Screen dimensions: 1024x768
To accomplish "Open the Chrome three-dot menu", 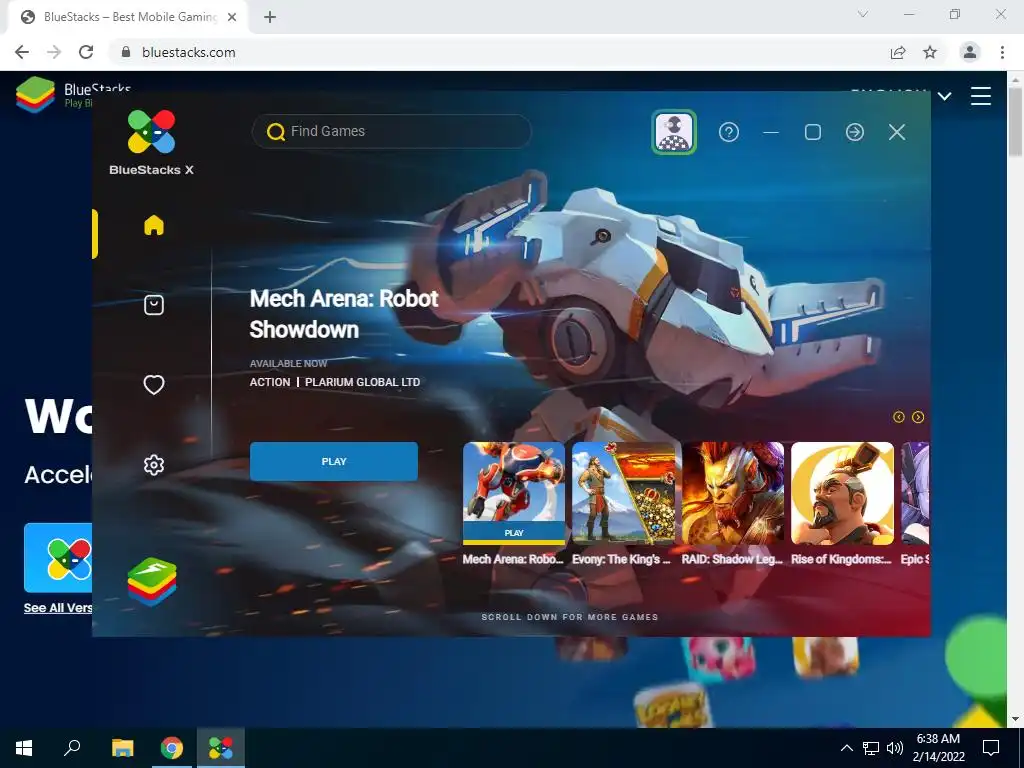I will pos(1002,52).
